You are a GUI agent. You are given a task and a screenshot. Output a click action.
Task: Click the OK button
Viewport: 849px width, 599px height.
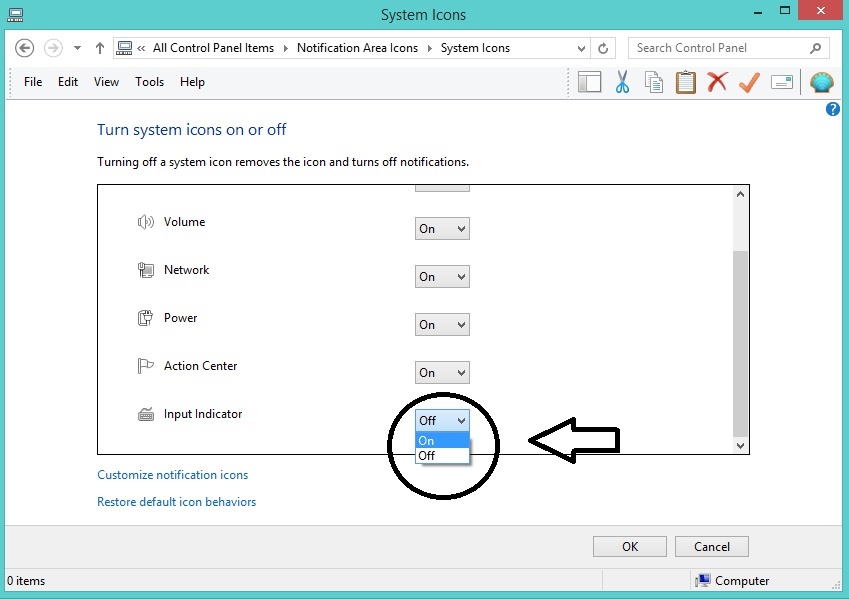click(x=630, y=546)
